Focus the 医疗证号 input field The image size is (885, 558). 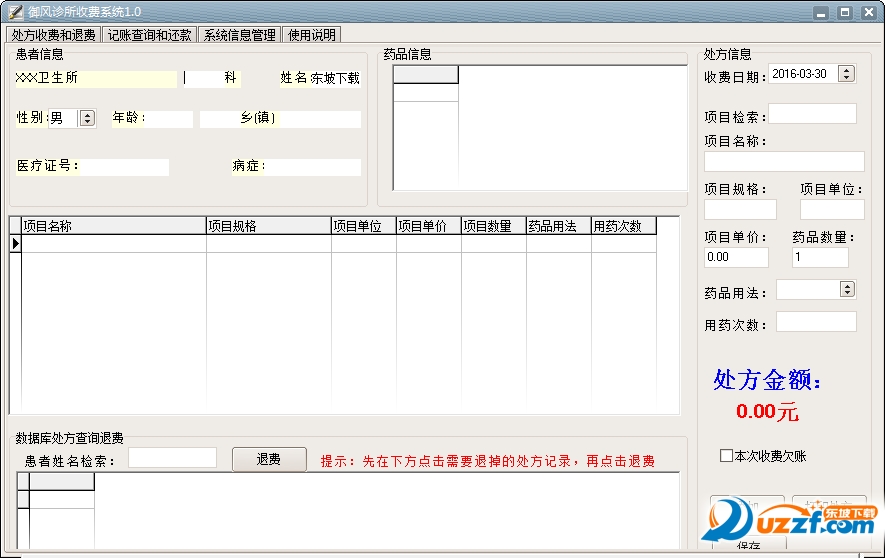[124, 167]
